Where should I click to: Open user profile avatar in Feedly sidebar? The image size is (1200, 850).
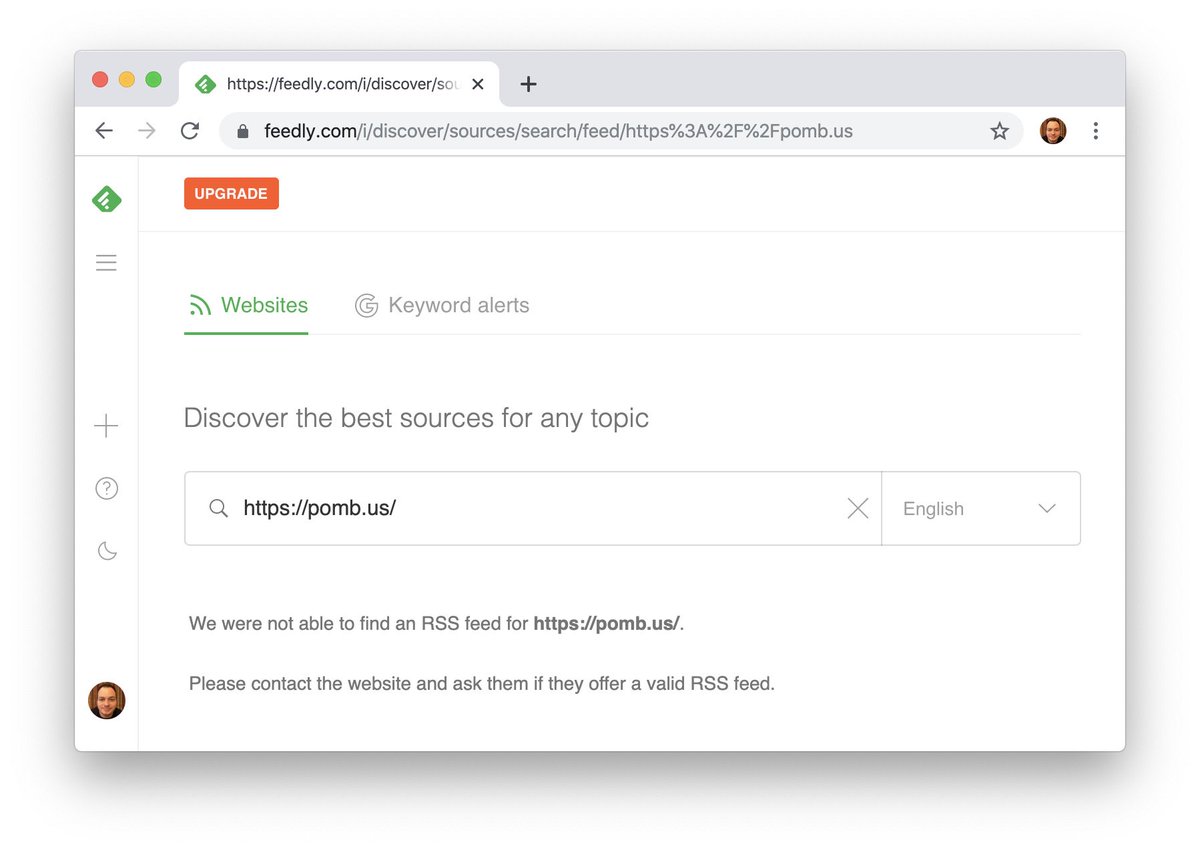tap(106, 700)
